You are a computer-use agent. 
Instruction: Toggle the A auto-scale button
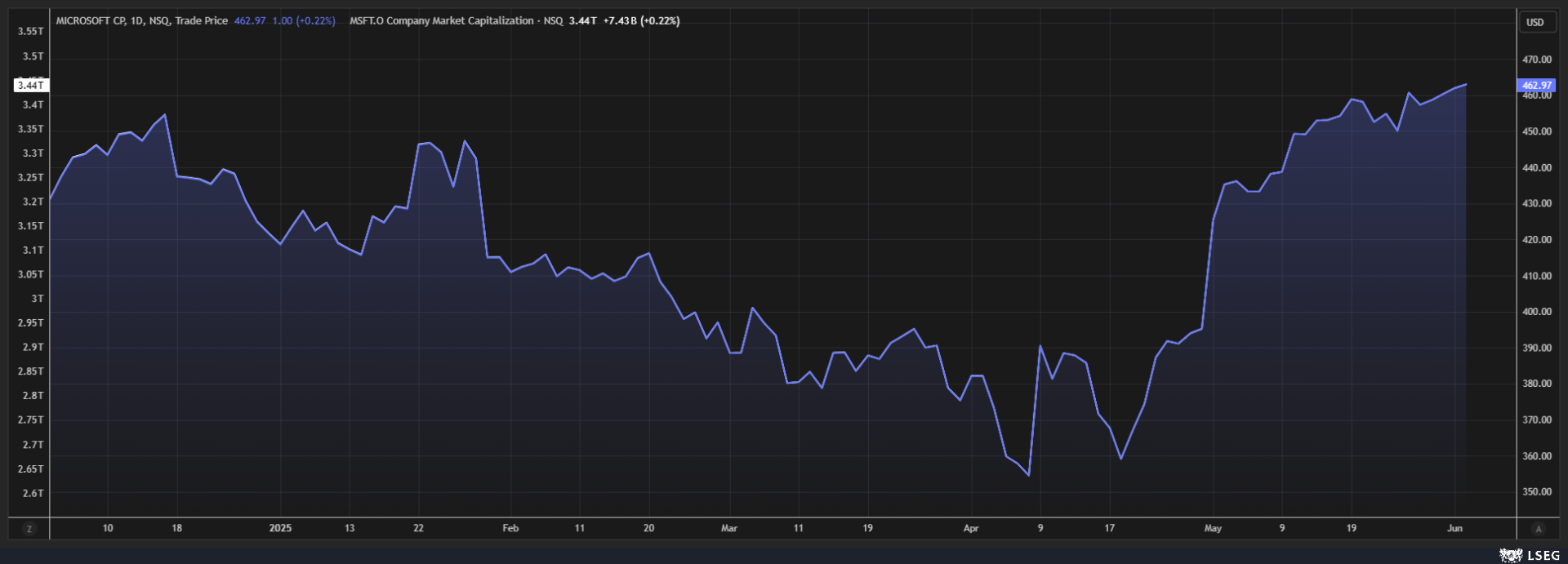tap(1539, 529)
